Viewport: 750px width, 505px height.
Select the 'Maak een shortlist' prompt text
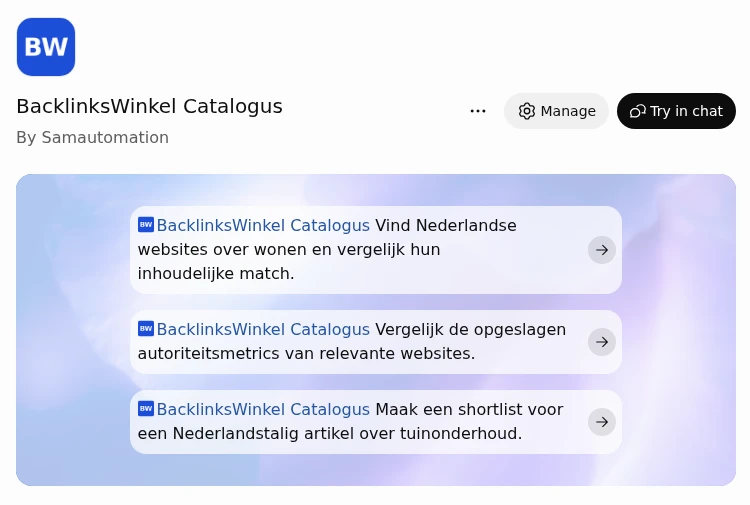(351, 421)
